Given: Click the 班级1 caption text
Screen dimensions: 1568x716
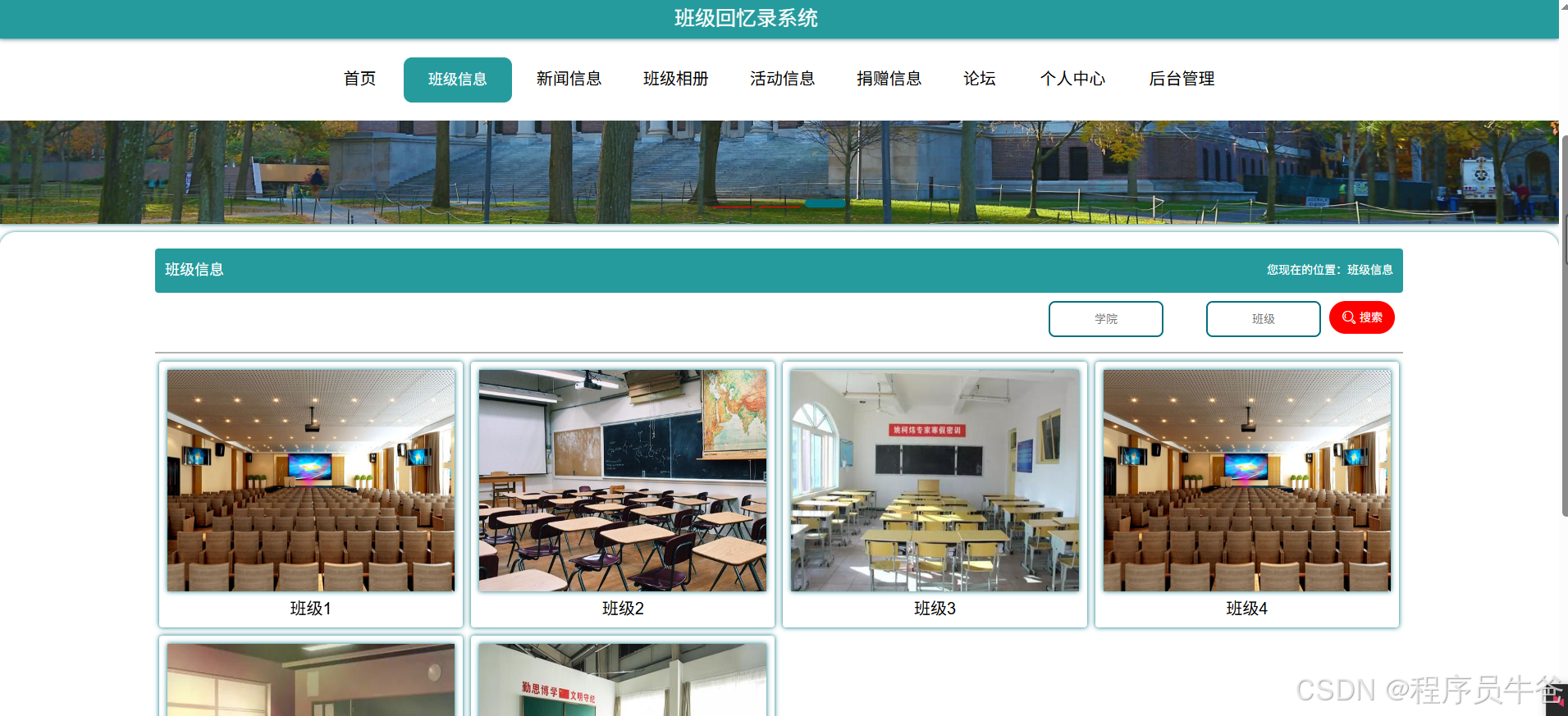Looking at the screenshot, I should tap(311, 609).
